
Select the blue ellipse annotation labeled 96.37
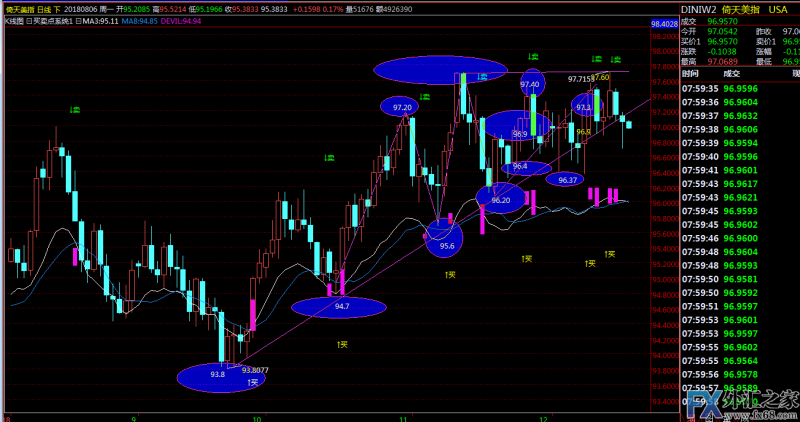pyautogui.click(x=565, y=180)
